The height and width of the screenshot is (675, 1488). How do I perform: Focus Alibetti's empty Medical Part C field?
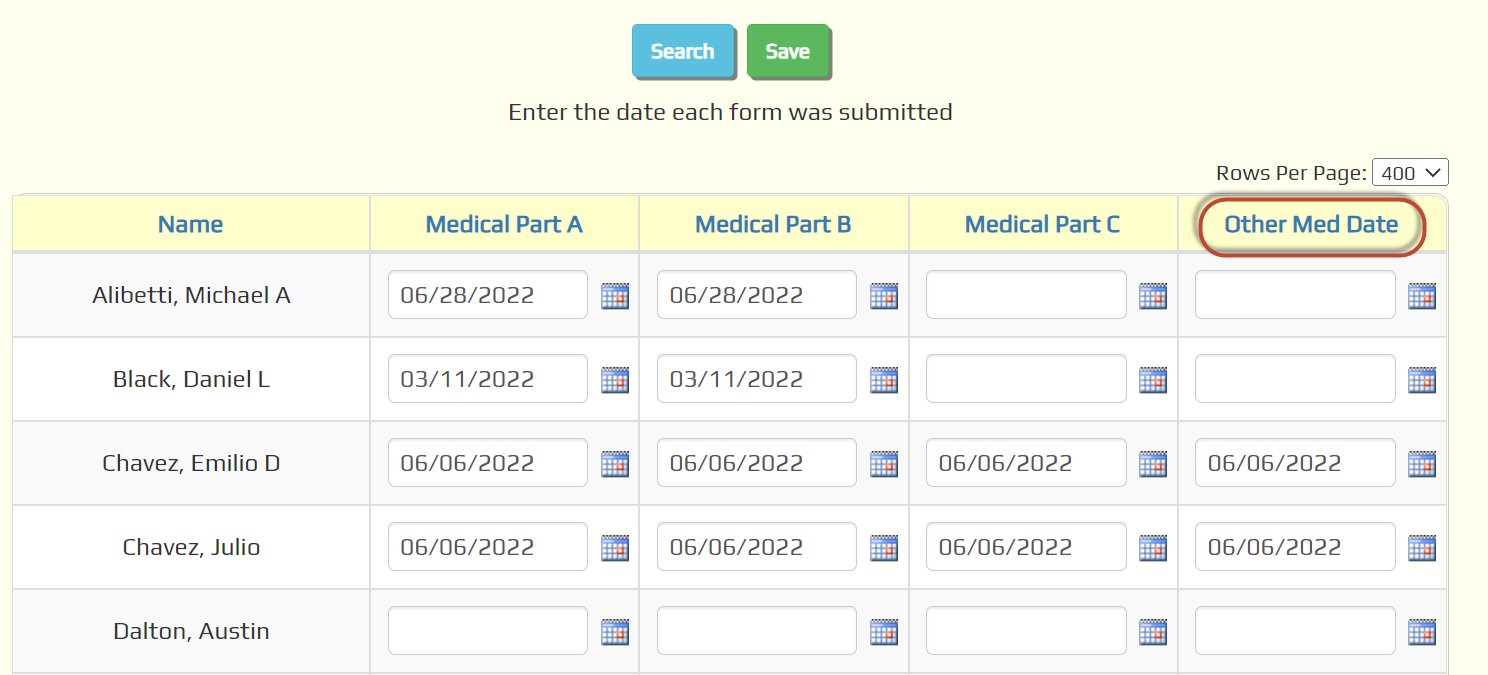[x=1026, y=295]
